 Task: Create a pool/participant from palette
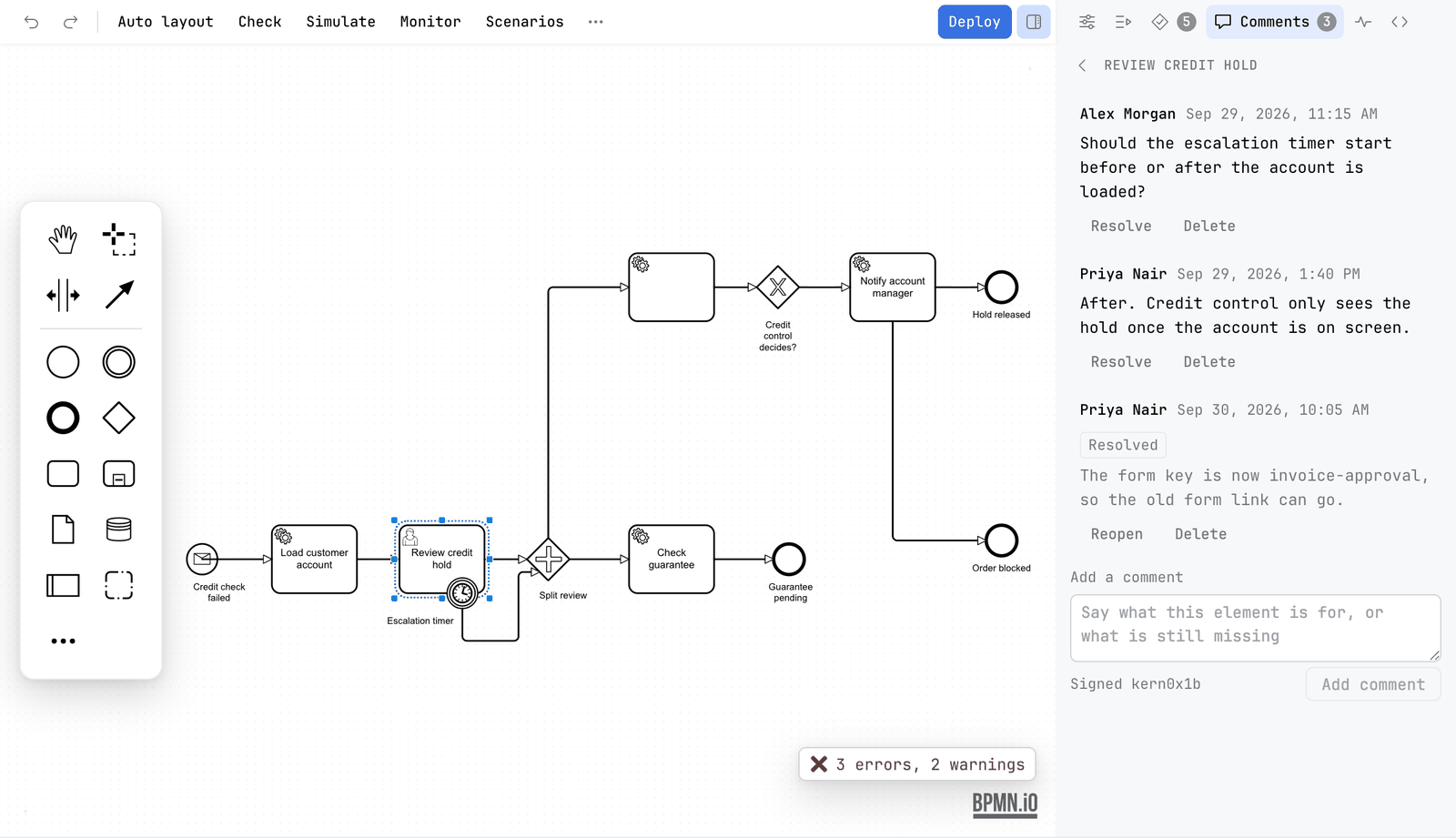tap(63, 585)
